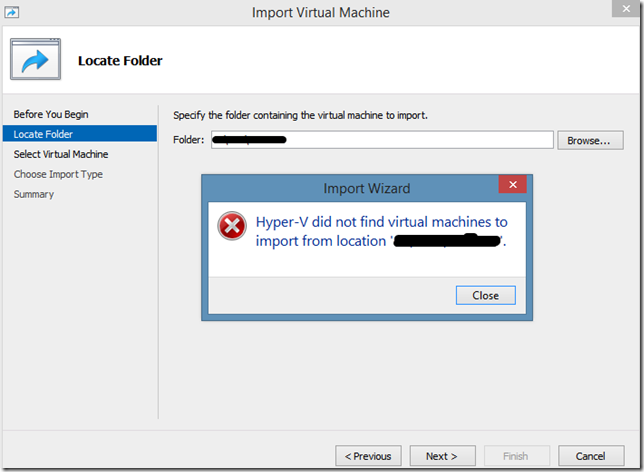Click the disabled Finish button
This screenshot has height=472, width=644.
point(517,456)
